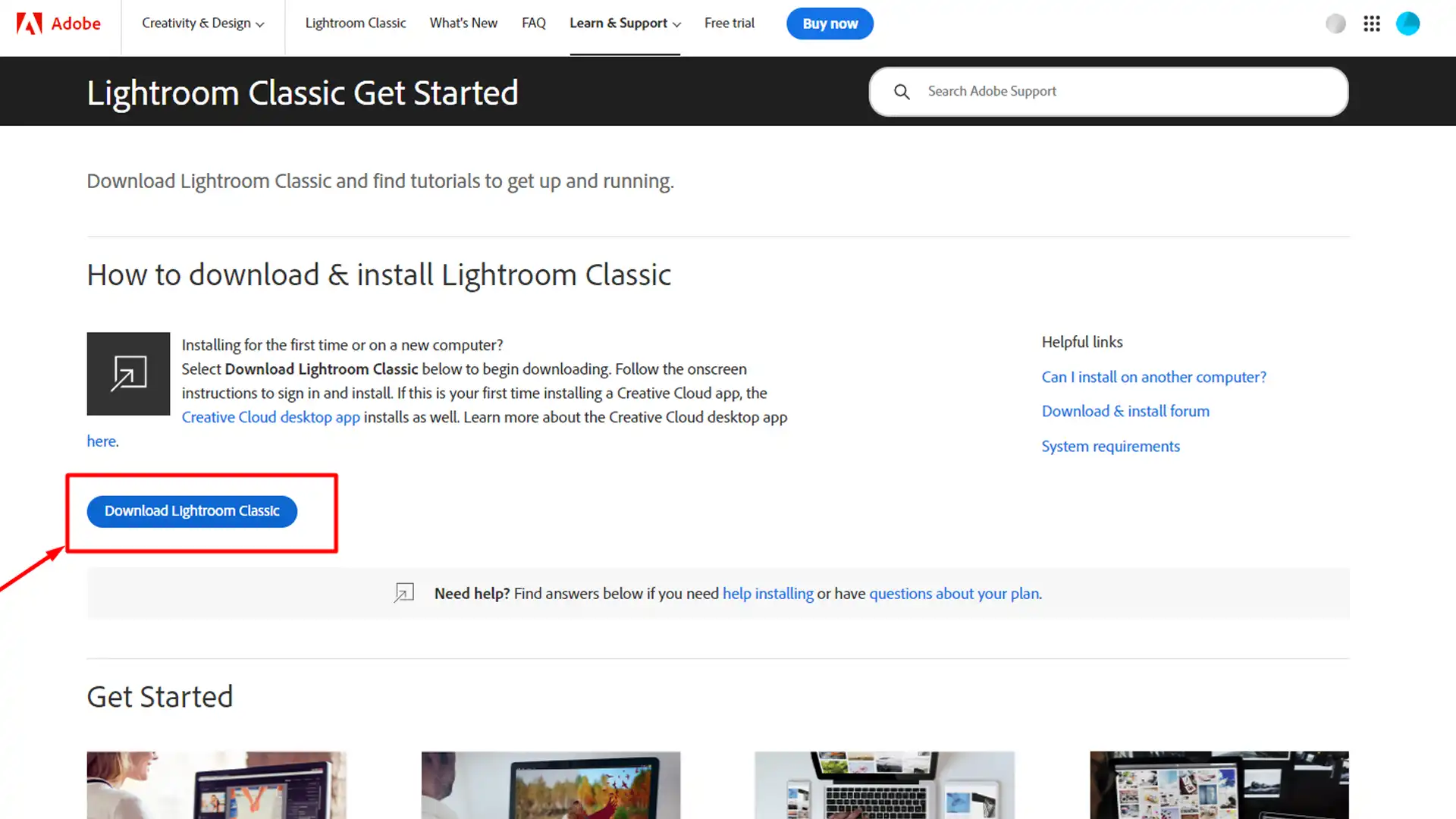The image size is (1456, 819).
Task: Follow the 'here' link
Action: click(102, 441)
